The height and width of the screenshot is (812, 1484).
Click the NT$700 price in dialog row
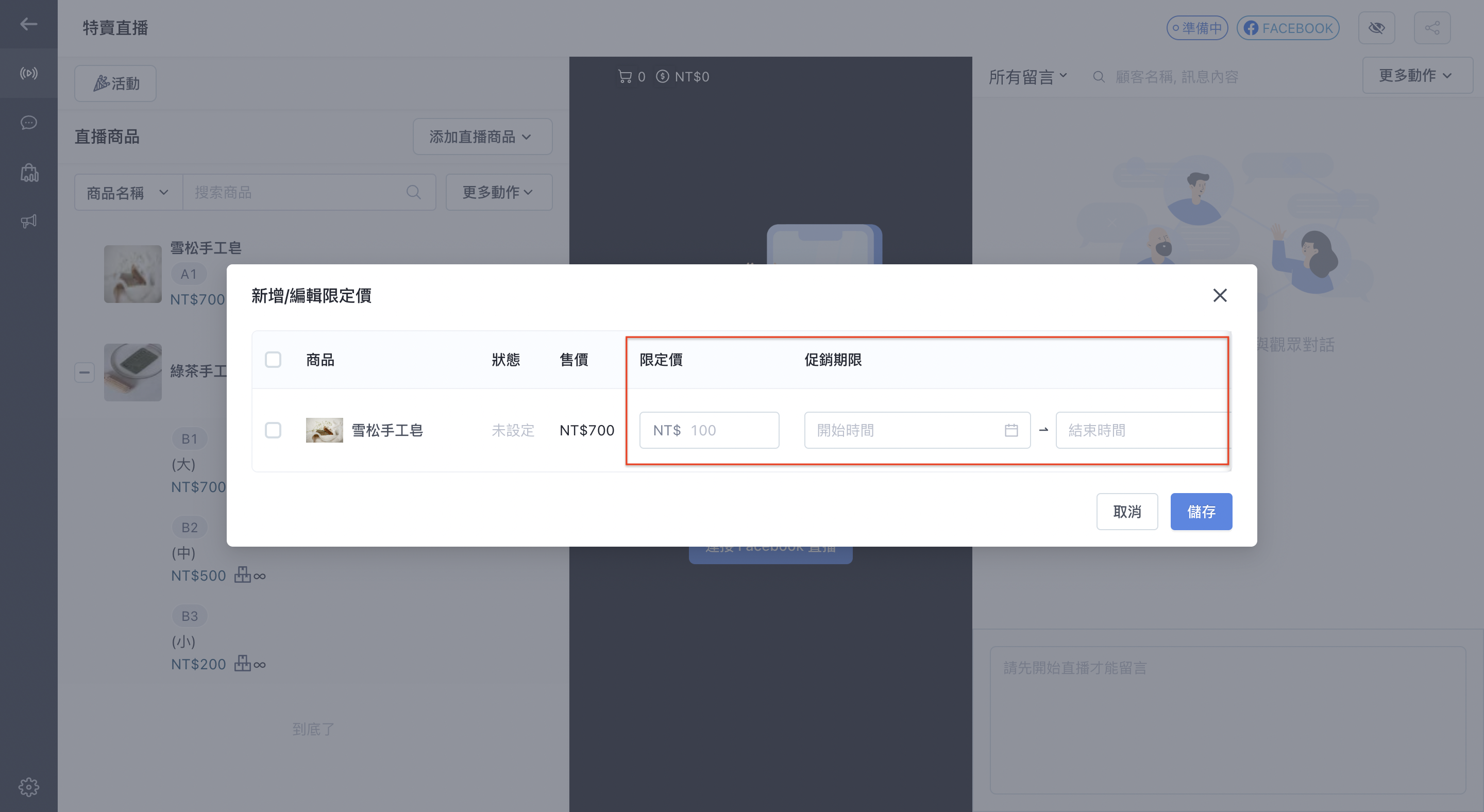[586, 430]
